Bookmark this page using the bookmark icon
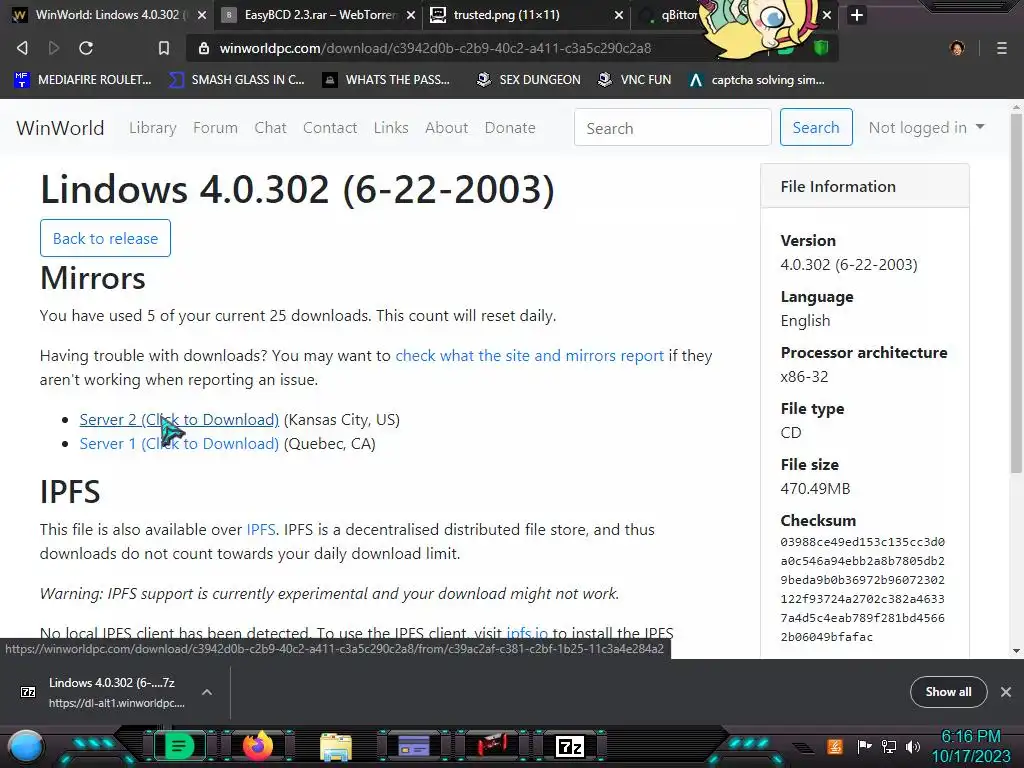 (164, 48)
